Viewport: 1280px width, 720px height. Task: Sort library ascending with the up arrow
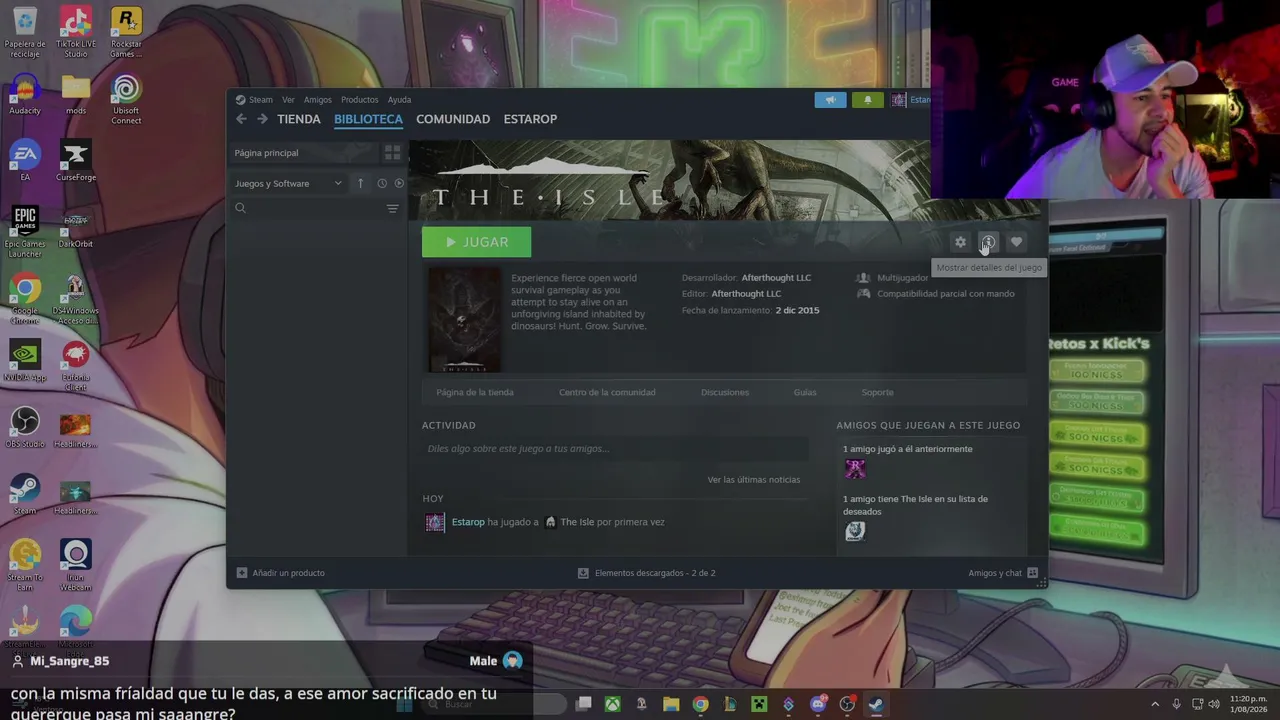tap(360, 183)
